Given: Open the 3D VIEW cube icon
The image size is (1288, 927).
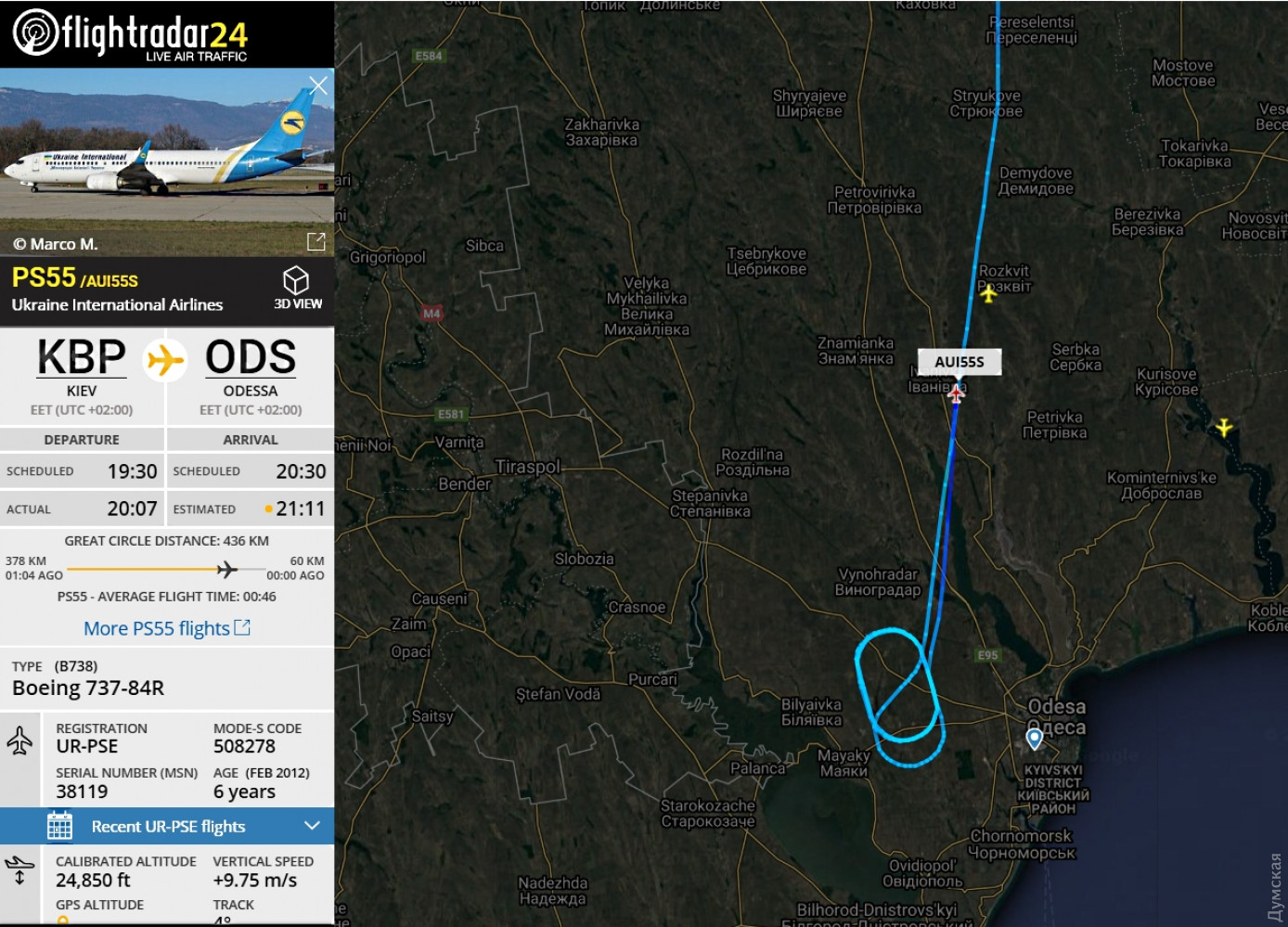Looking at the screenshot, I should click(x=296, y=280).
